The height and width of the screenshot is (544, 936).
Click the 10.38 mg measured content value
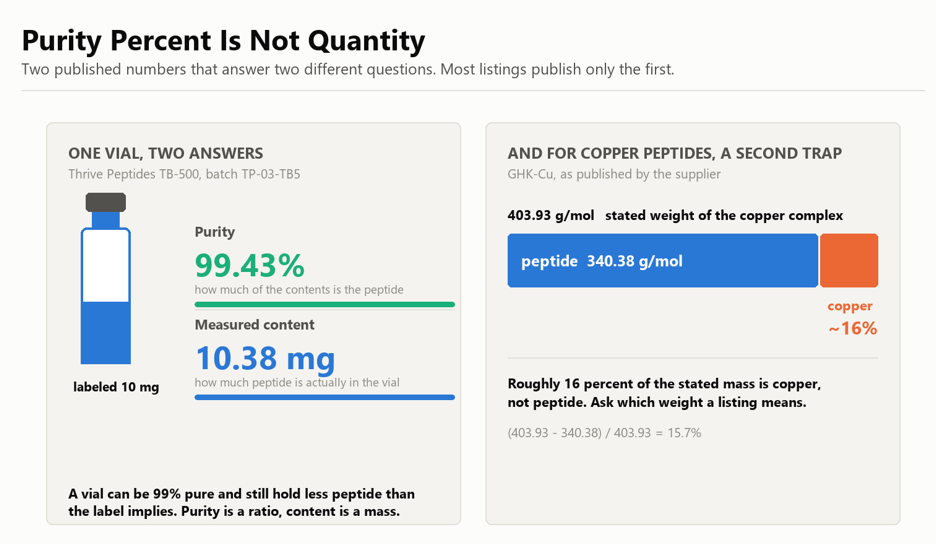pyautogui.click(x=265, y=358)
